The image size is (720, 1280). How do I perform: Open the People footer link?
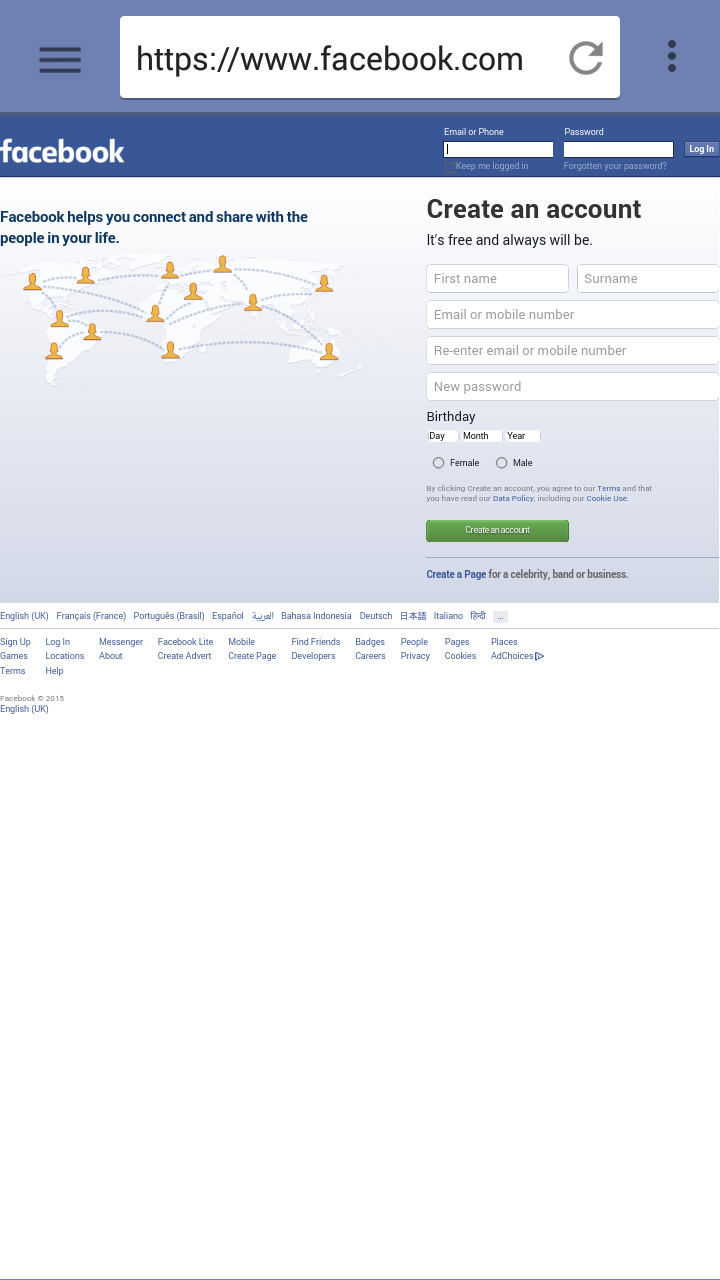coord(414,642)
